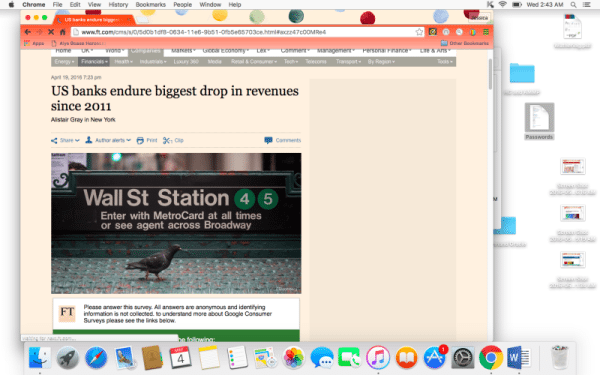Open Messages from the Dock
Screen dimensions: 600x375
point(322,358)
